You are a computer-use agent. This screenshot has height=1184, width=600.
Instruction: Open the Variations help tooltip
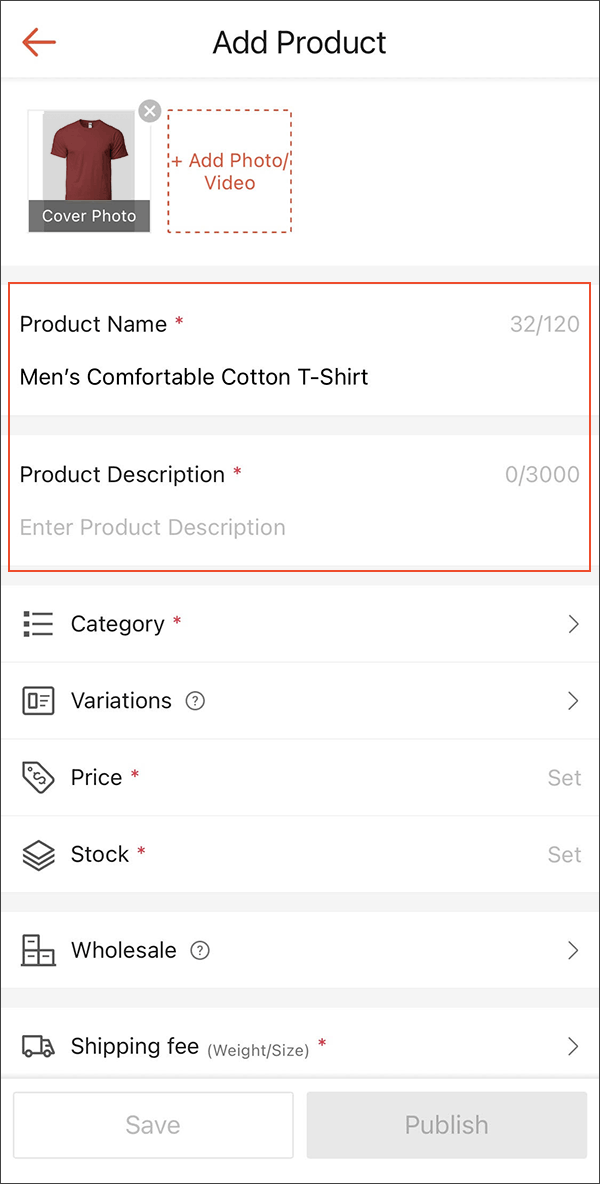(x=196, y=700)
